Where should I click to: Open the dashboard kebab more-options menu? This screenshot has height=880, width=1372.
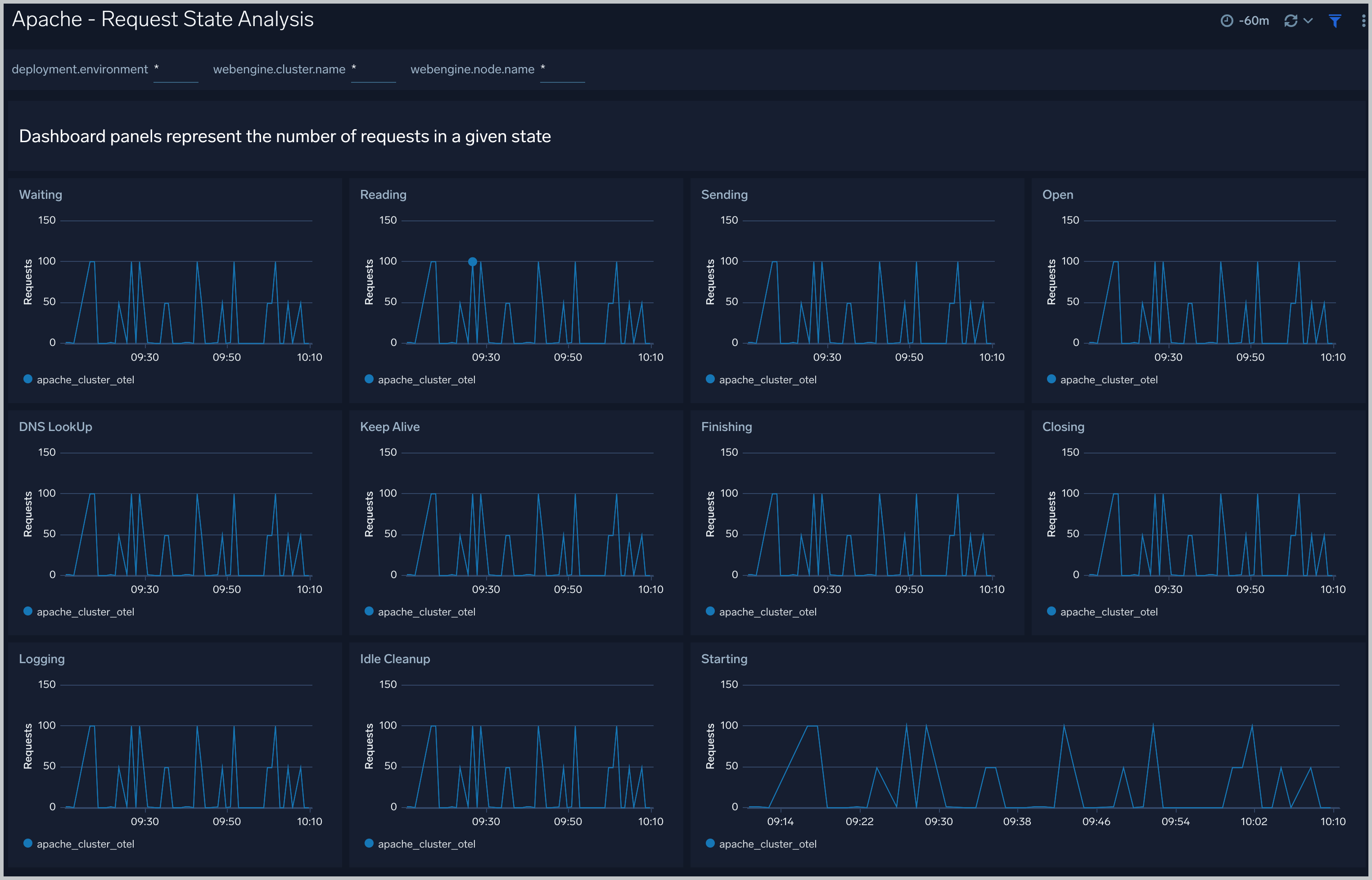pos(1363,21)
